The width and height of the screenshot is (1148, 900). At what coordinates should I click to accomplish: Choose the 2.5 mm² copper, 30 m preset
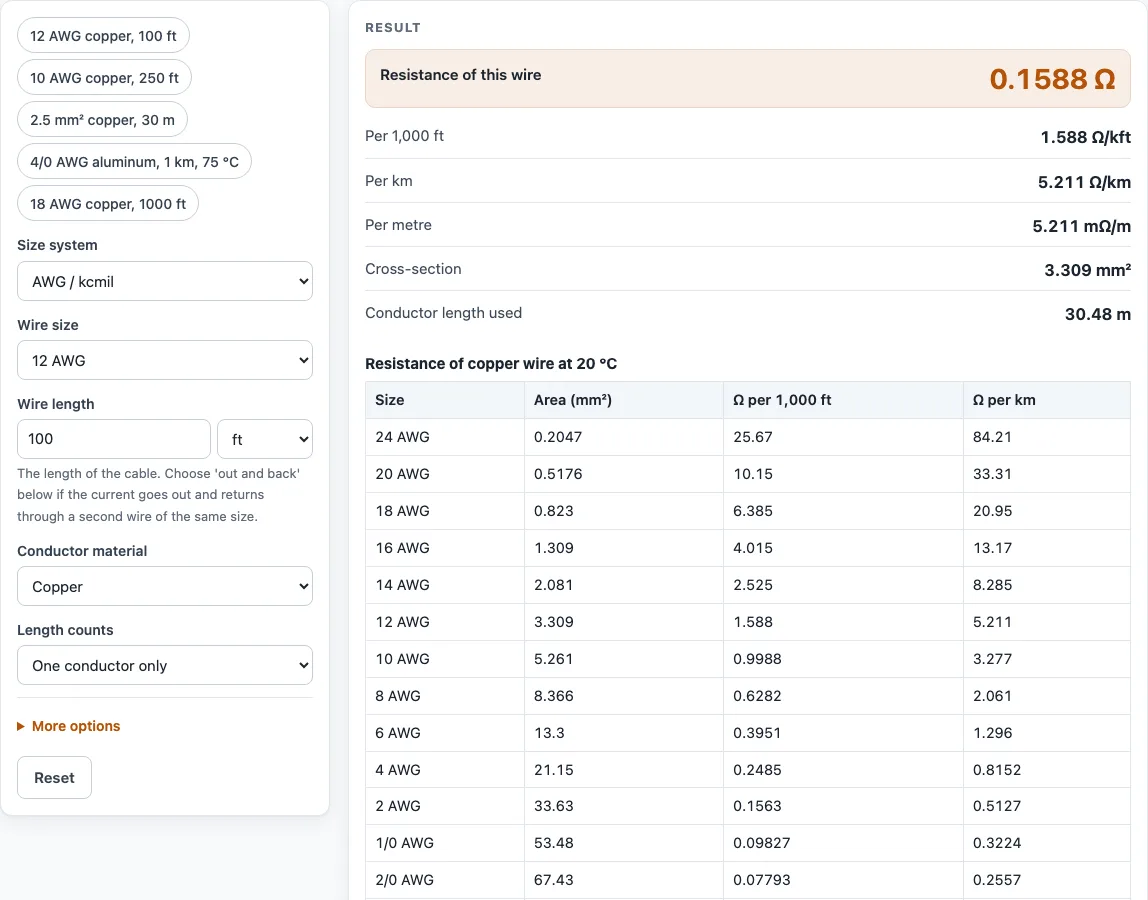pyautogui.click(x=102, y=120)
